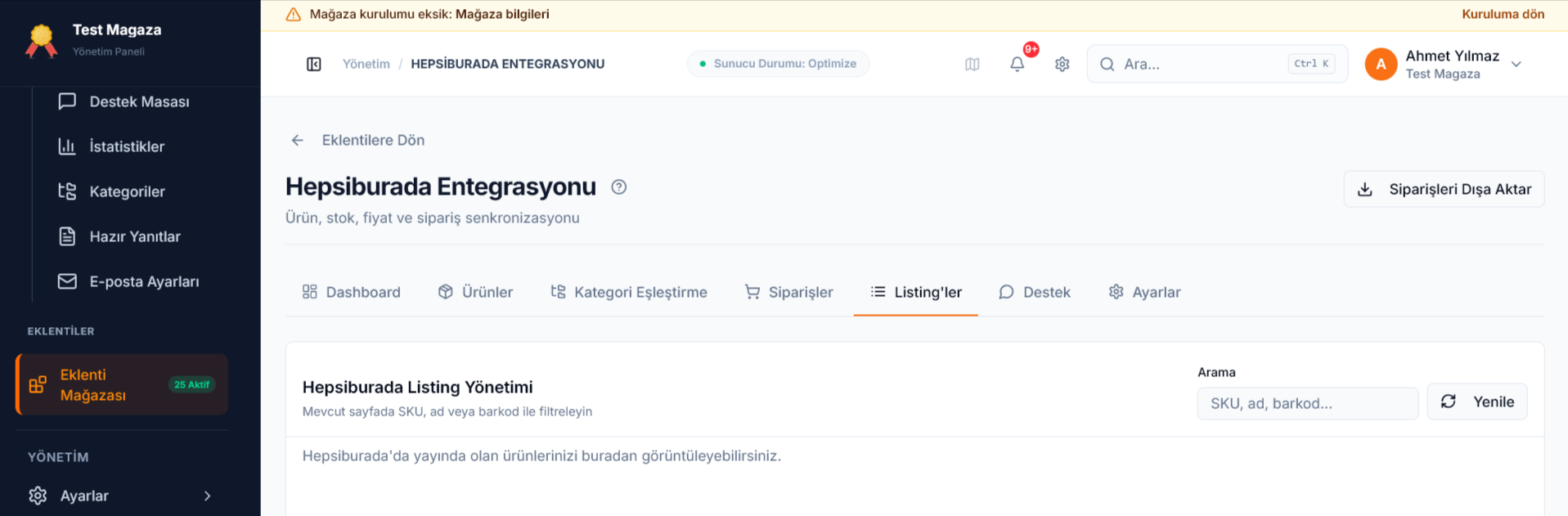The width and height of the screenshot is (1568, 516).
Task: Click the search magnifier icon
Action: pyautogui.click(x=1107, y=64)
